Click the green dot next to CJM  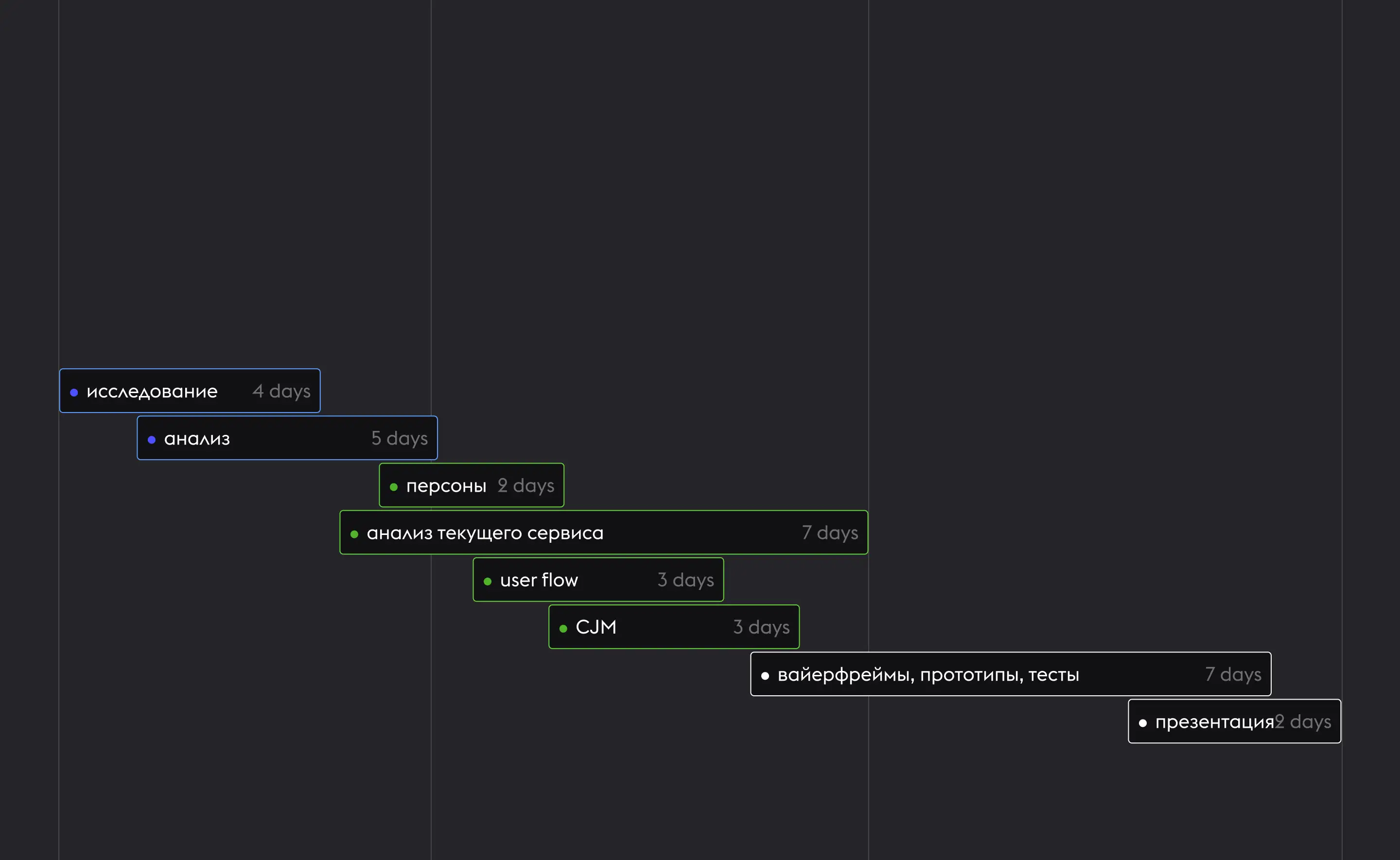pos(562,629)
